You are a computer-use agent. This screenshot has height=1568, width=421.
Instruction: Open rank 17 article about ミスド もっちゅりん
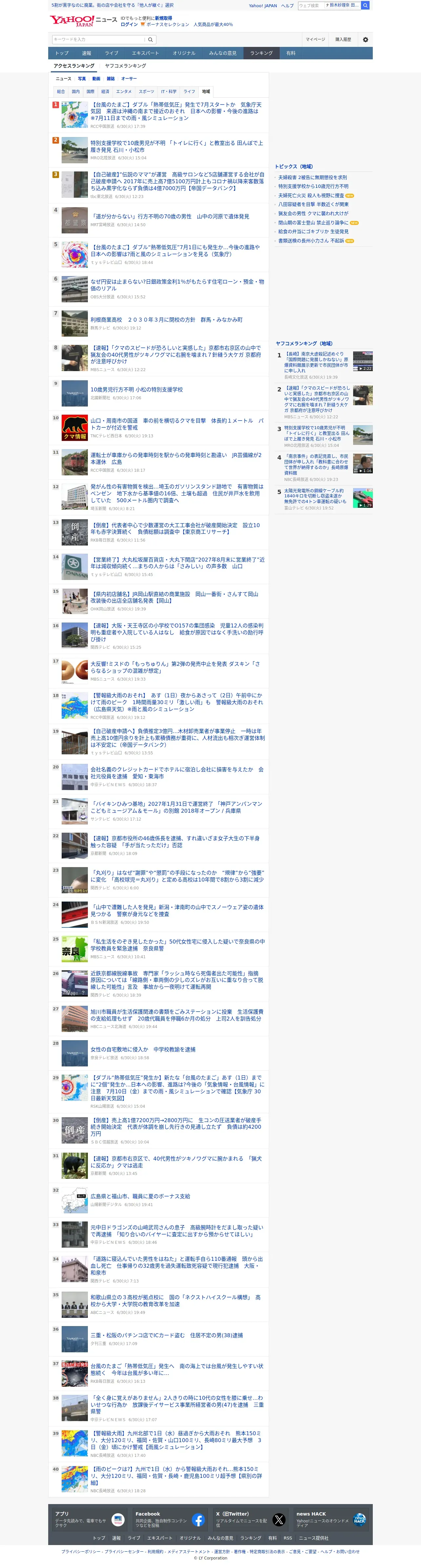175,667
